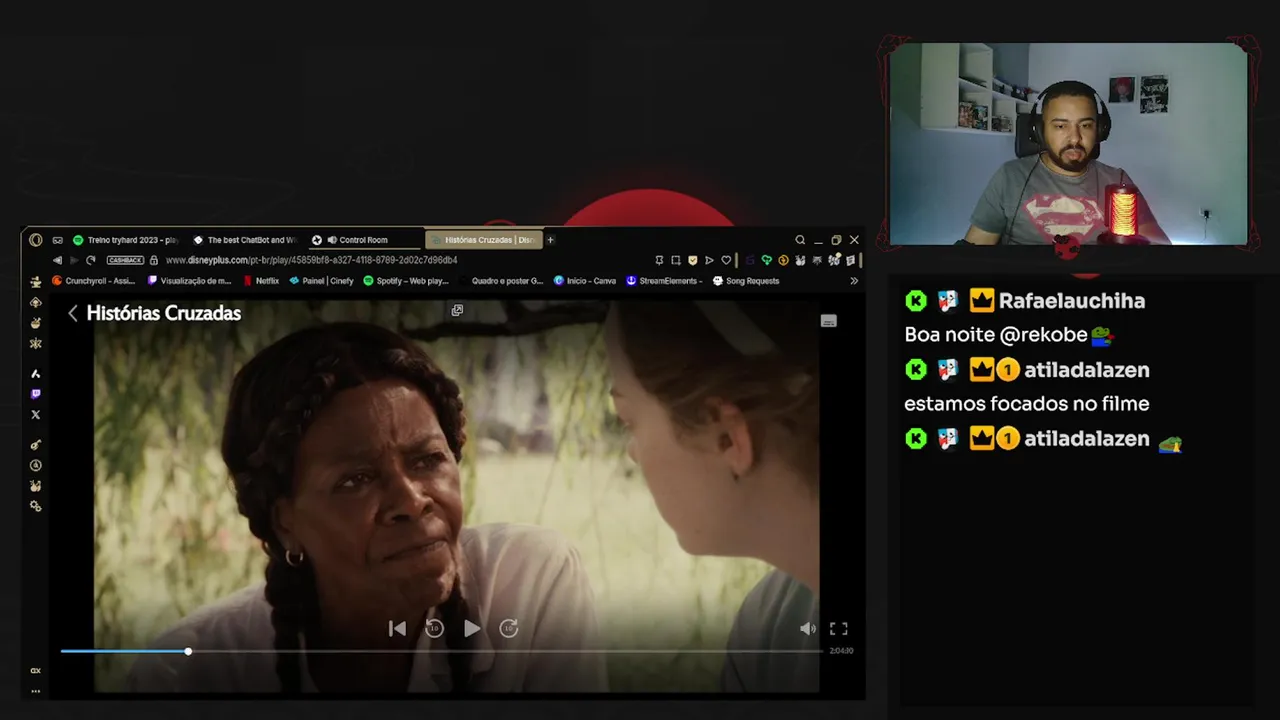Open sidebar settings gear icon
Screen dimensions: 1280x720
click(36, 506)
